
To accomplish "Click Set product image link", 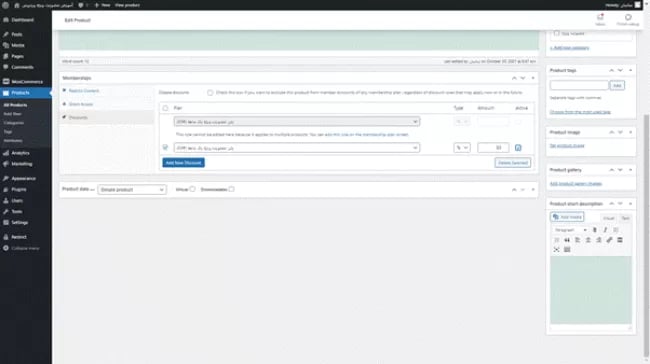I will [x=567, y=146].
